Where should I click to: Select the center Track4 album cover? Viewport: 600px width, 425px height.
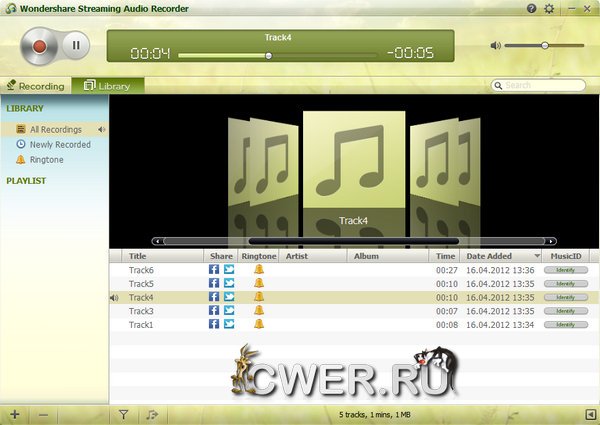[354, 160]
